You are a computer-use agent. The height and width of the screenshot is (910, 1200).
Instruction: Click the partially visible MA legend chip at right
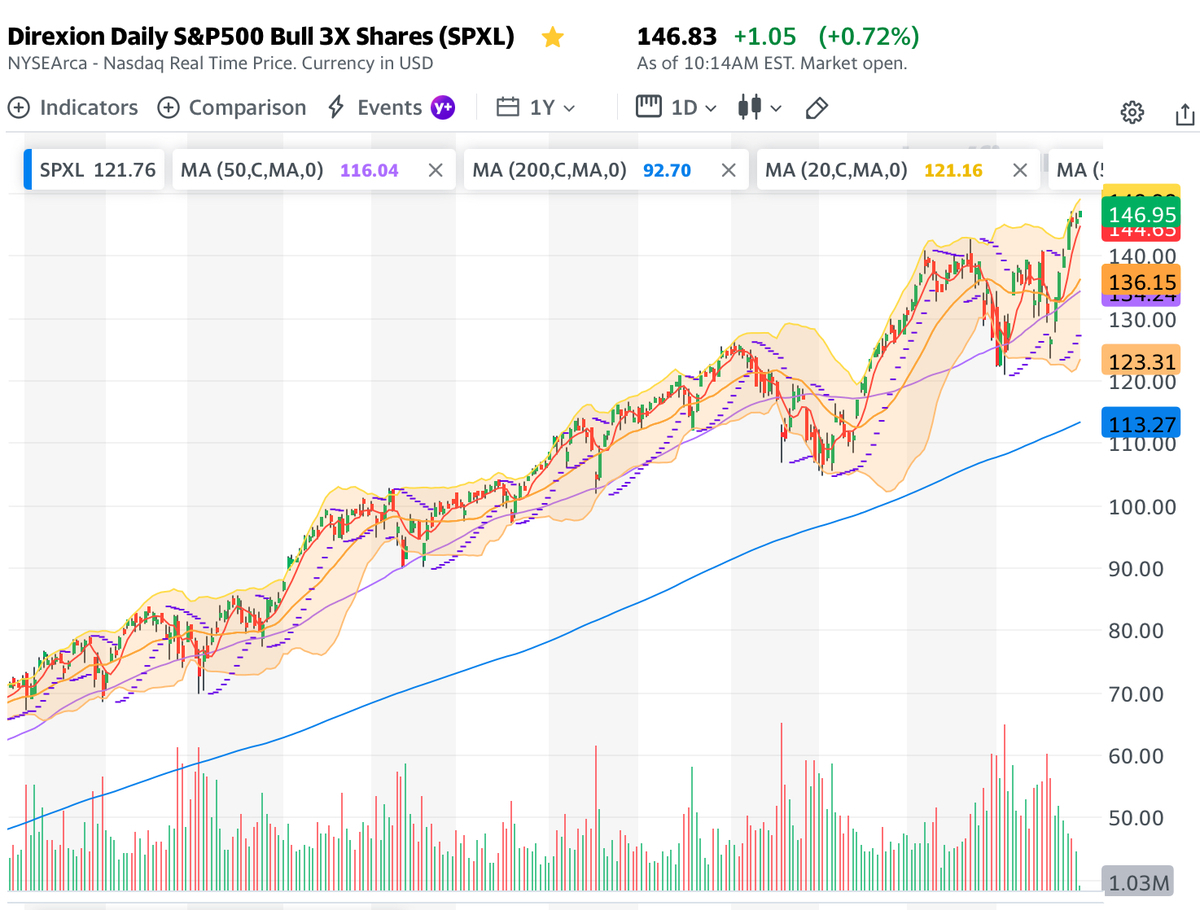[1076, 170]
